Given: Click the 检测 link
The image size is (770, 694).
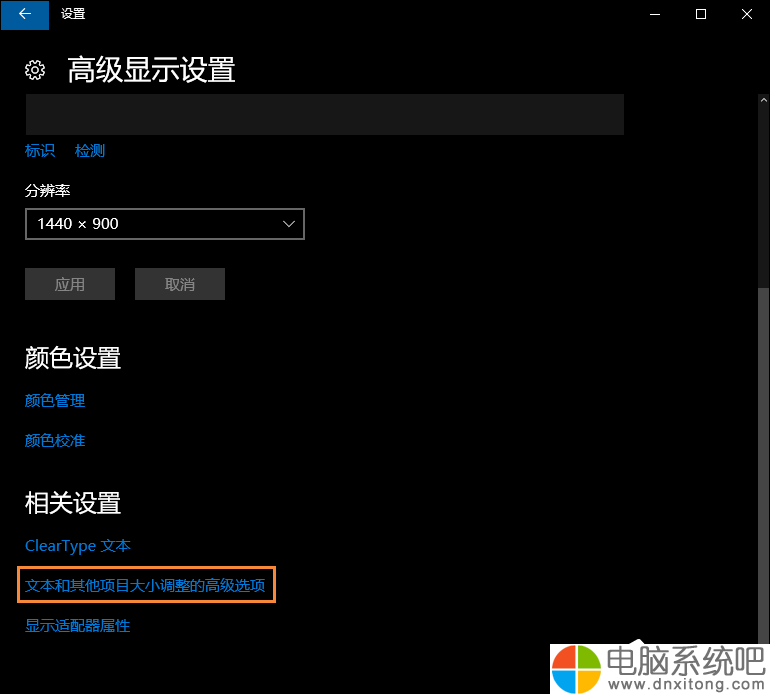Looking at the screenshot, I should (x=90, y=151).
